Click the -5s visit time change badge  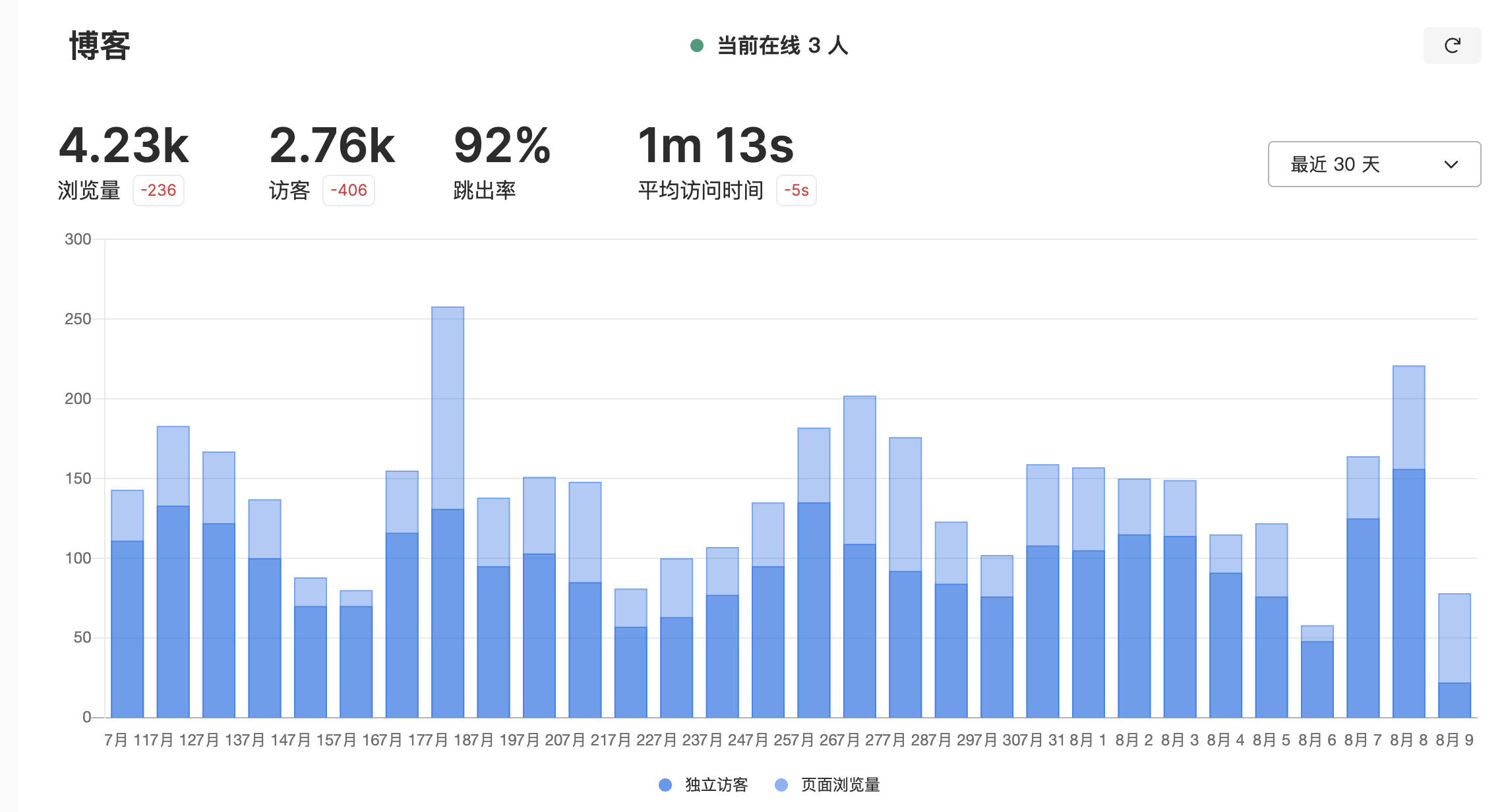[x=796, y=190]
